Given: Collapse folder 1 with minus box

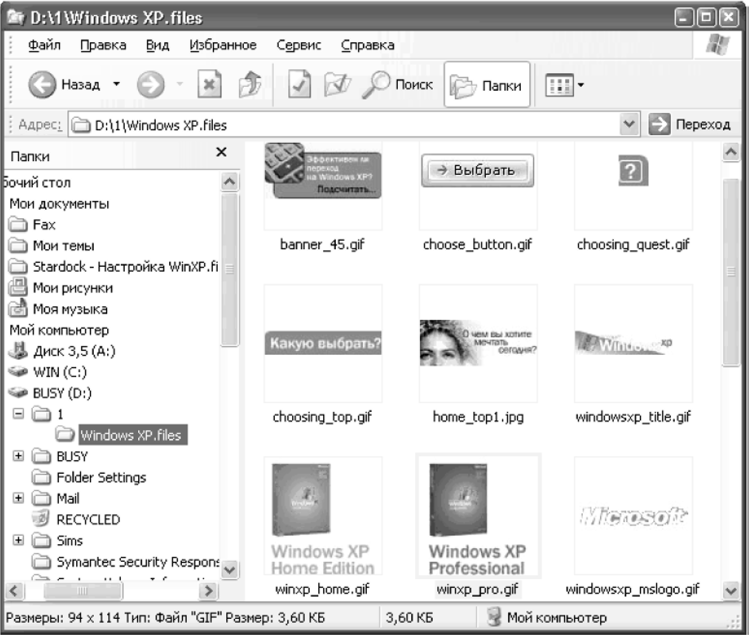Looking at the screenshot, I should coord(18,413).
